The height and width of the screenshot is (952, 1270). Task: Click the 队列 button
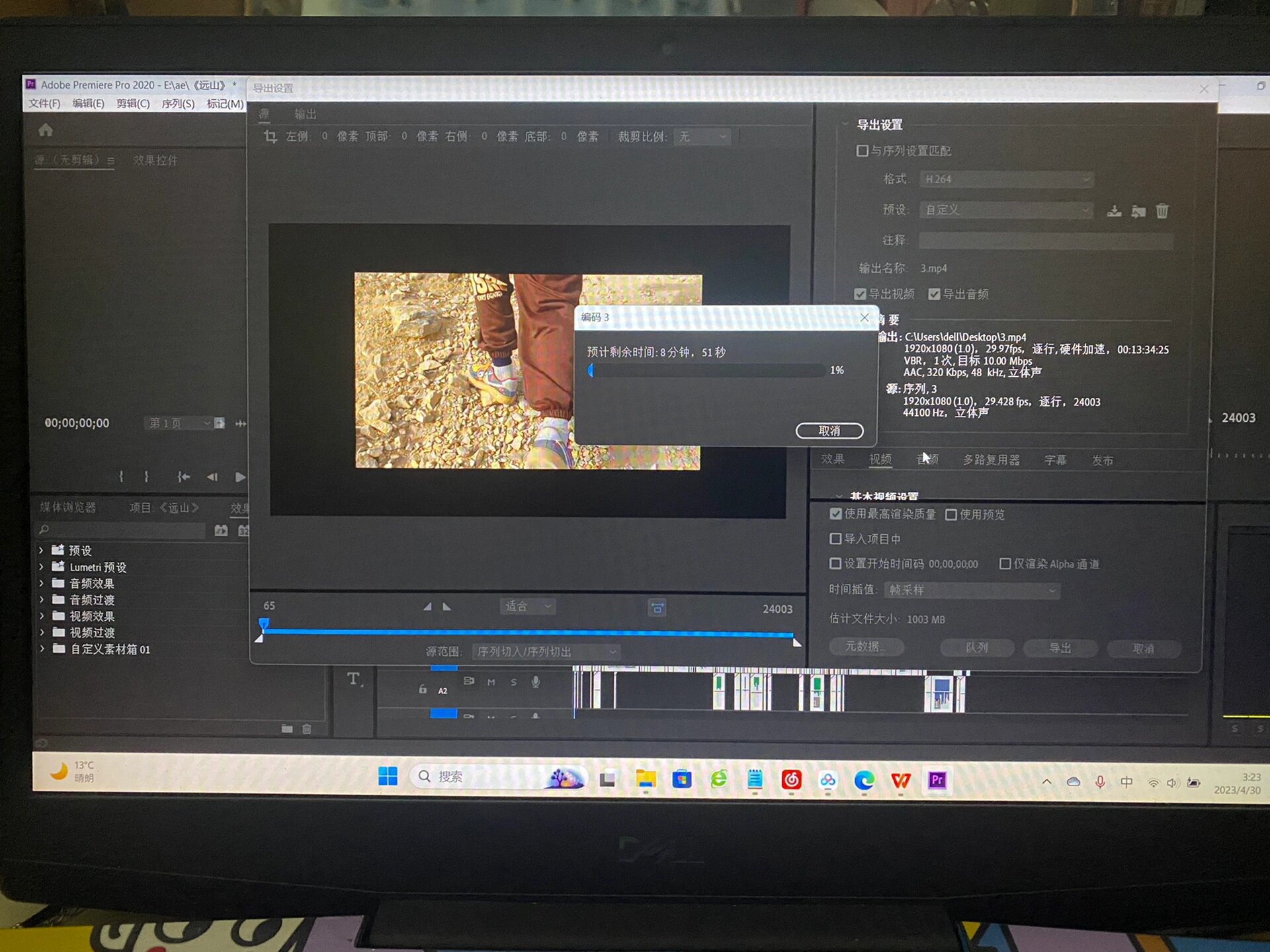(x=976, y=647)
